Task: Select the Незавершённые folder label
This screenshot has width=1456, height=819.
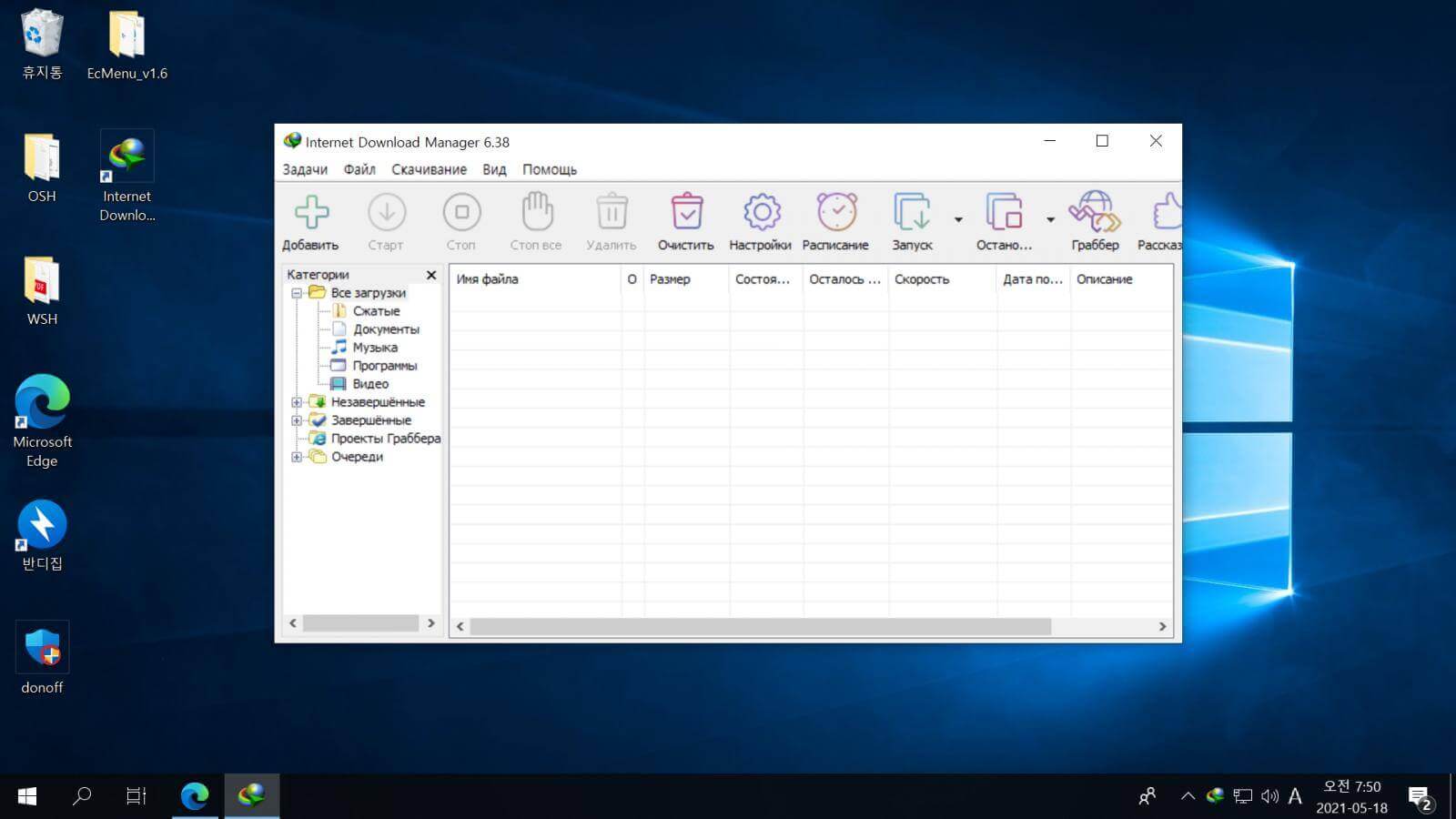Action: point(378,402)
